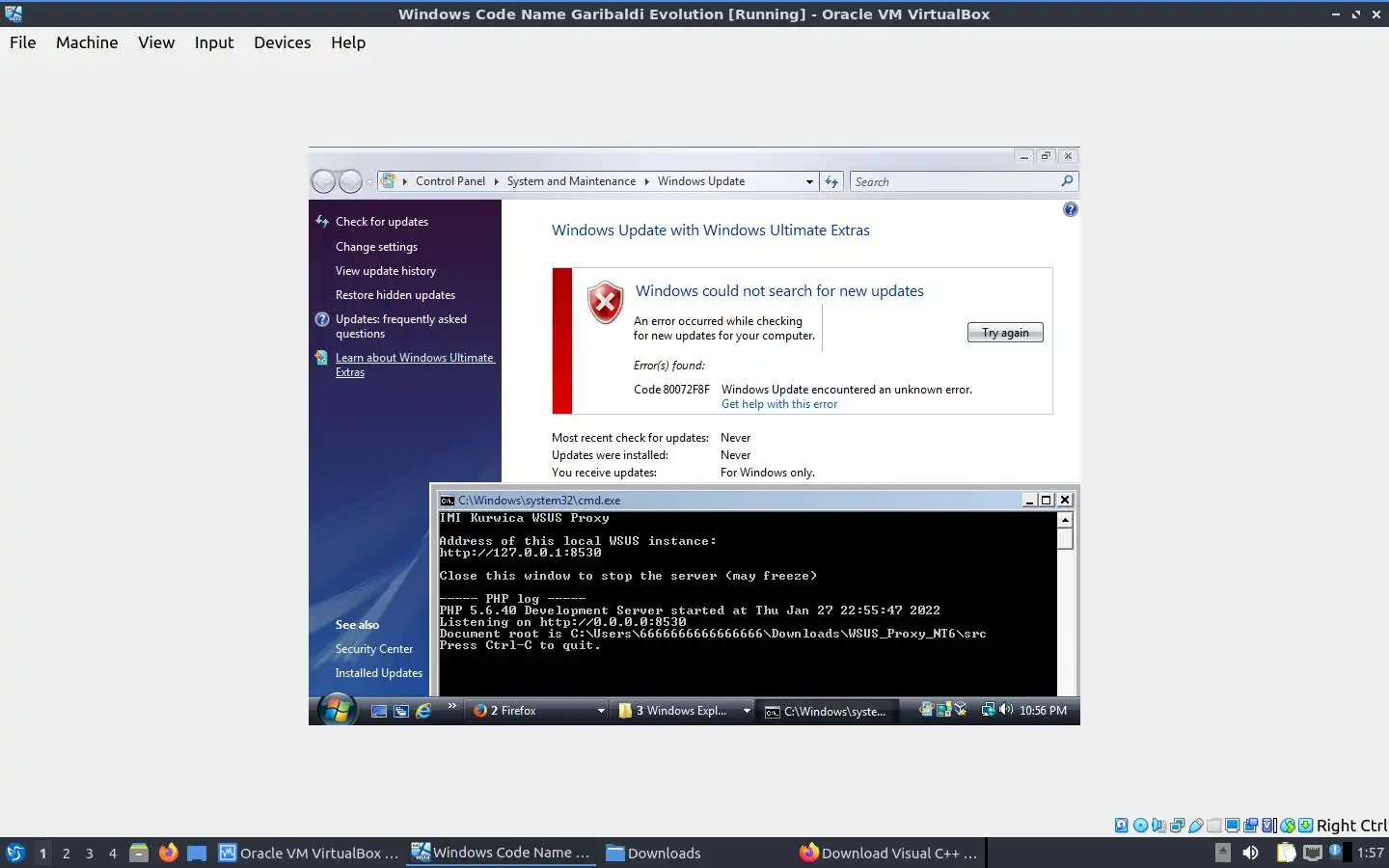Click VirtualBox CPU virtualization status icon
This screenshot has height=868, width=1389.
point(1268,826)
